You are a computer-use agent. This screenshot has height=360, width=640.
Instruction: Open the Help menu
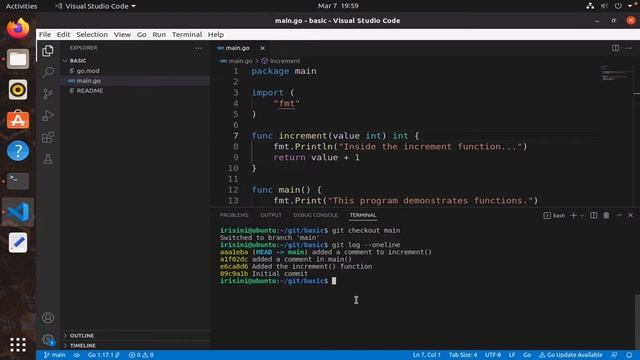coord(216,34)
